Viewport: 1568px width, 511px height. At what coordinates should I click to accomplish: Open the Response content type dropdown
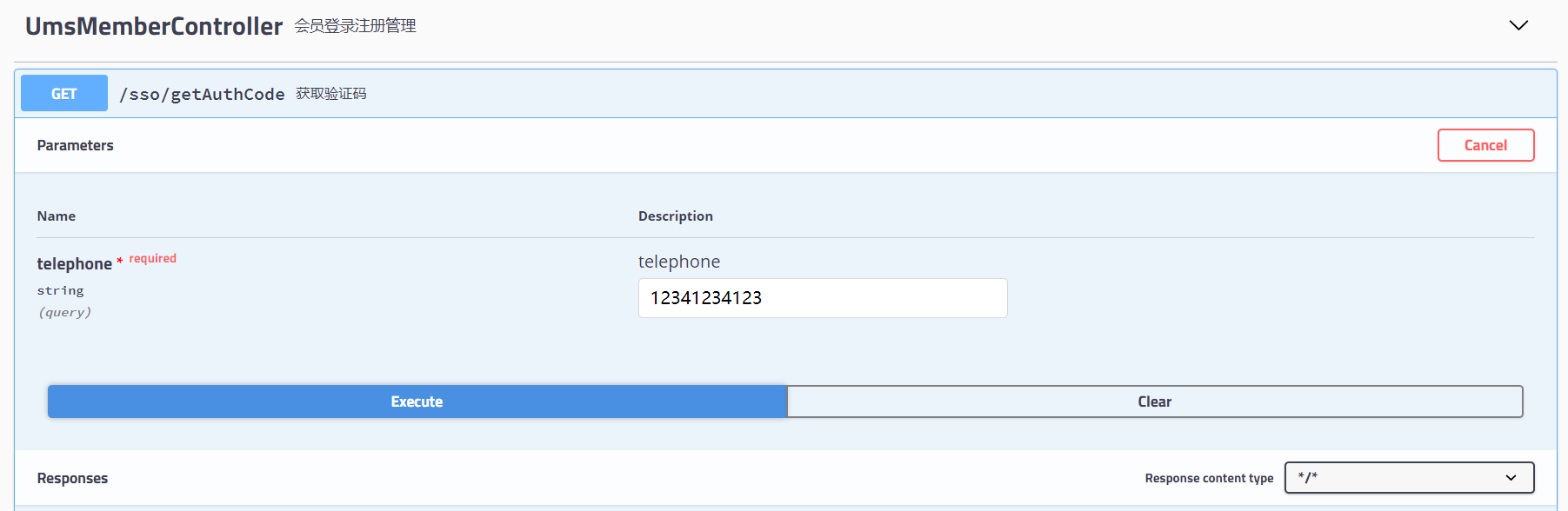tap(1409, 477)
